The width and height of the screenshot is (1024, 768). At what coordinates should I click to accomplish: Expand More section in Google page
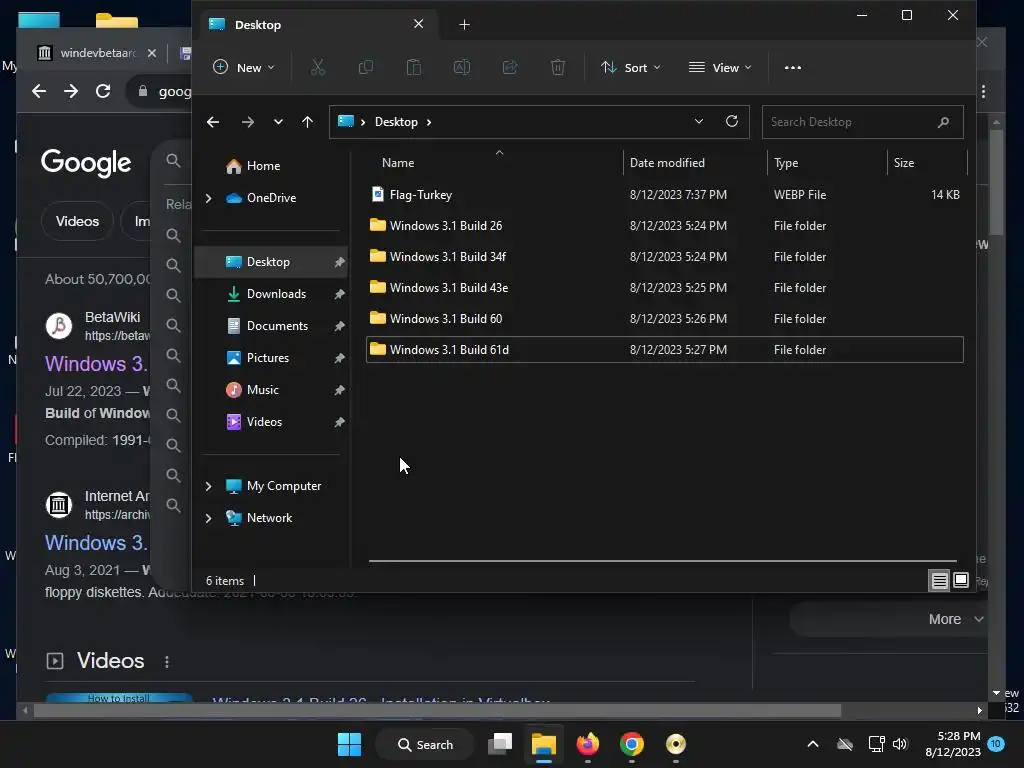coord(955,619)
